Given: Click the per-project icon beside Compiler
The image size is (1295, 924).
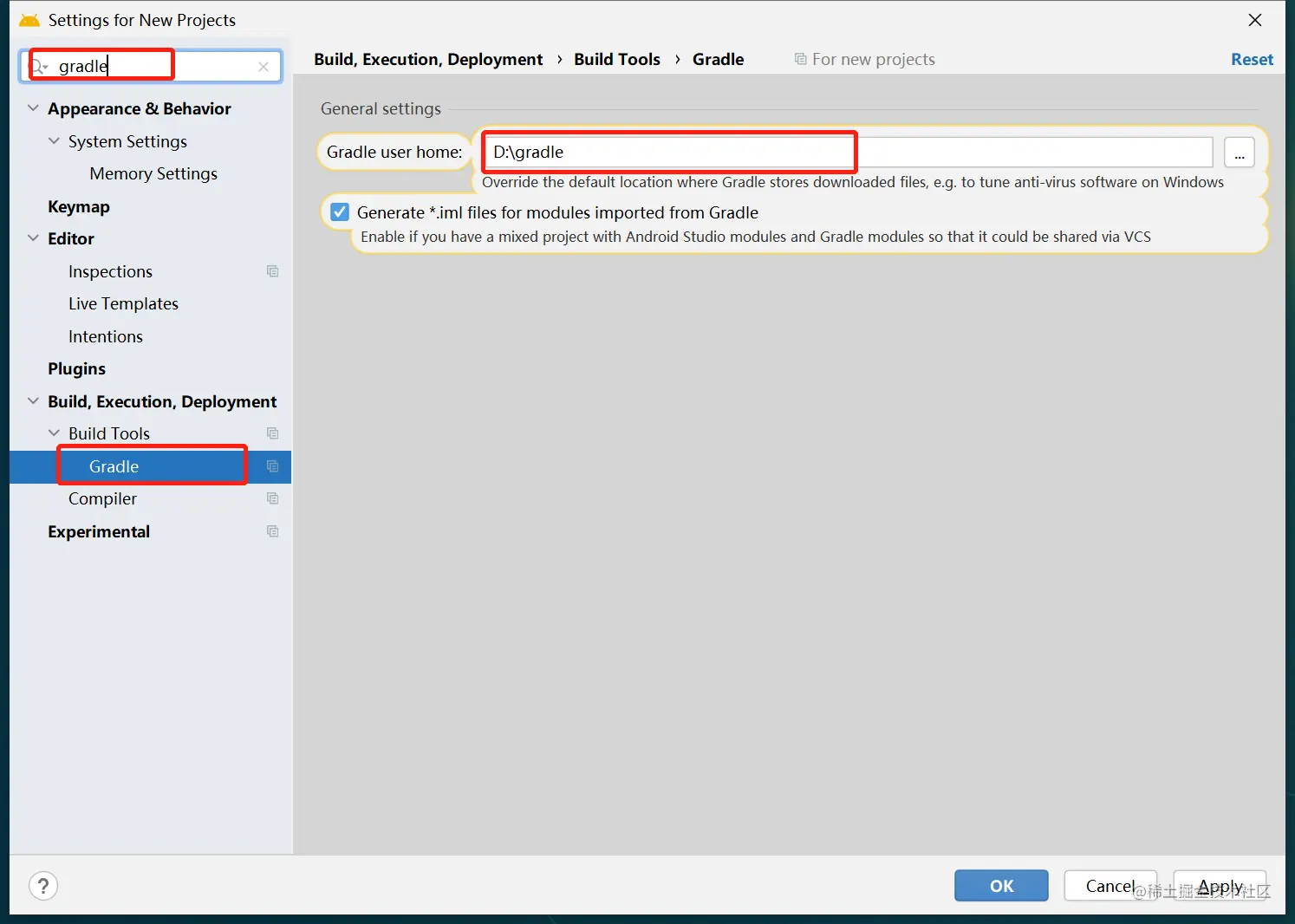Looking at the screenshot, I should [273, 498].
